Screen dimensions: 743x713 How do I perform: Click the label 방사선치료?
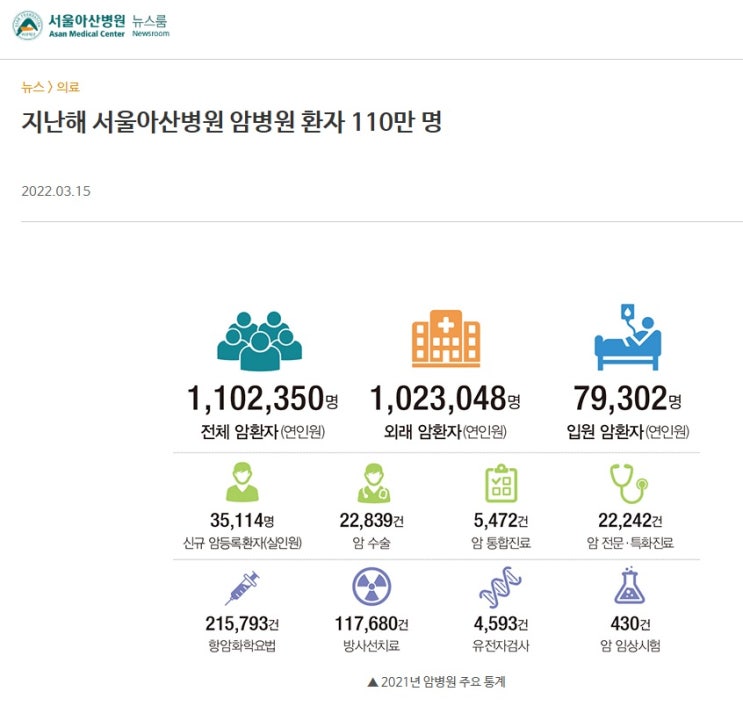pyautogui.click(x=372, y=646)
